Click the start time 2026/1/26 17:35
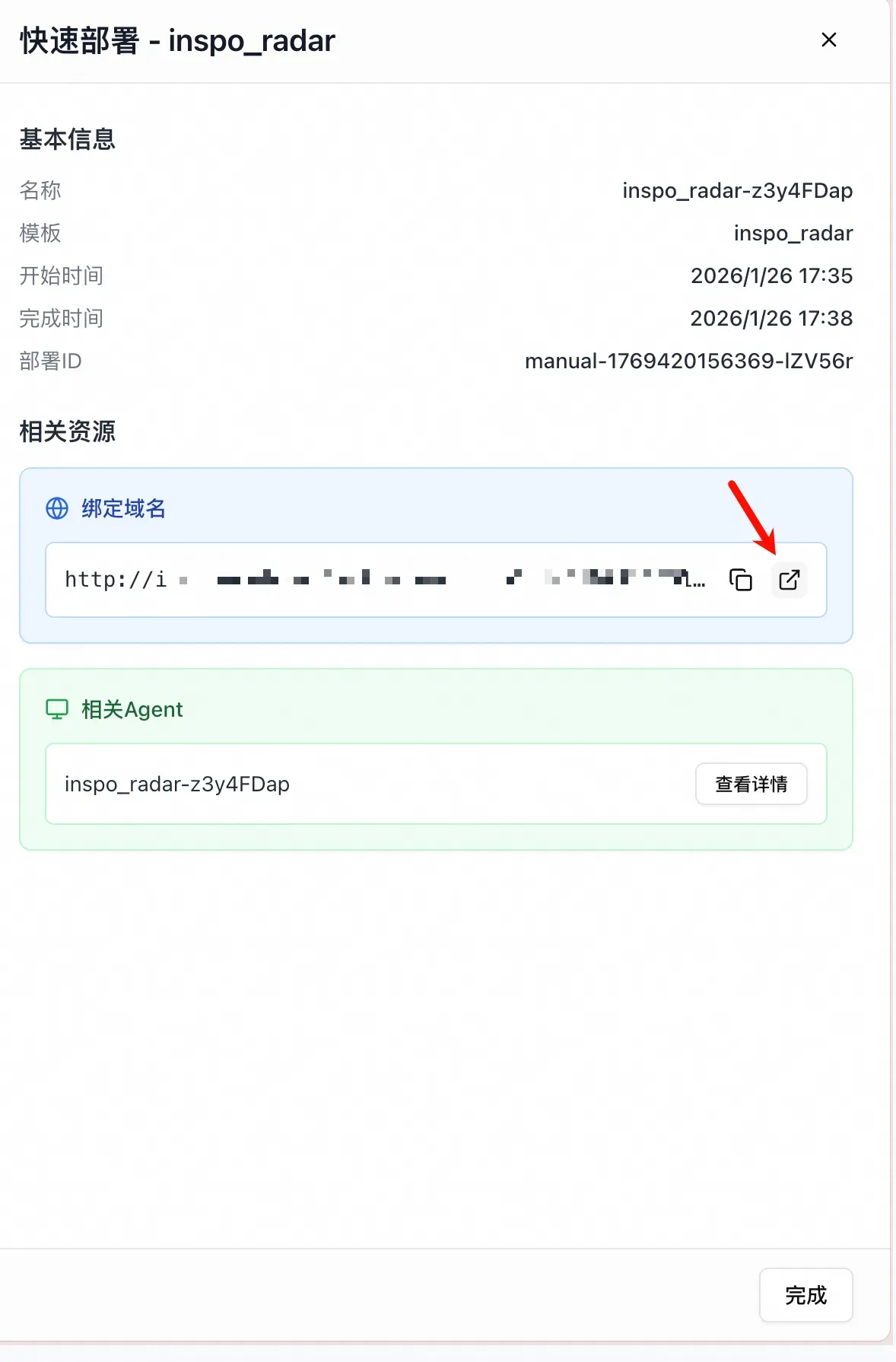This screenshot has width=896, height=1362. tap(771, 275)
